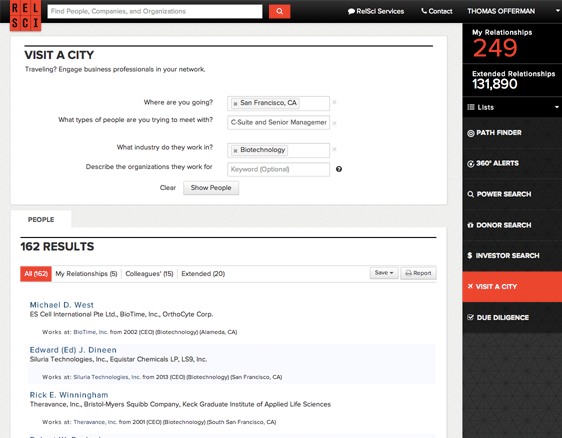Open BioTime, Inc. company link

tap(90, 332)
